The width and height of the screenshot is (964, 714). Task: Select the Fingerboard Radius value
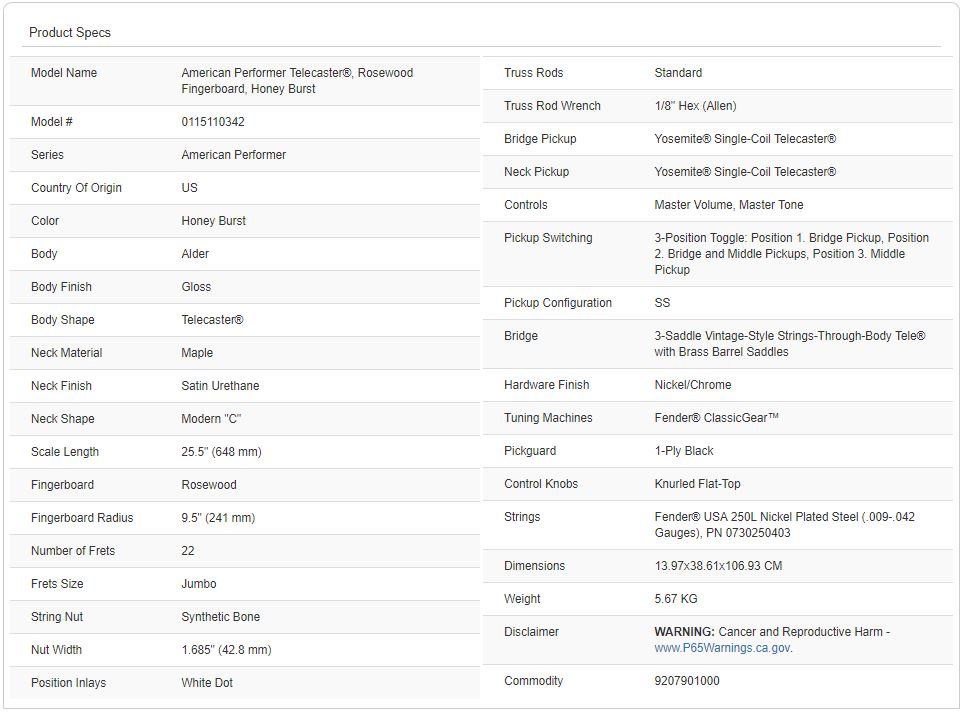point(218,518)
